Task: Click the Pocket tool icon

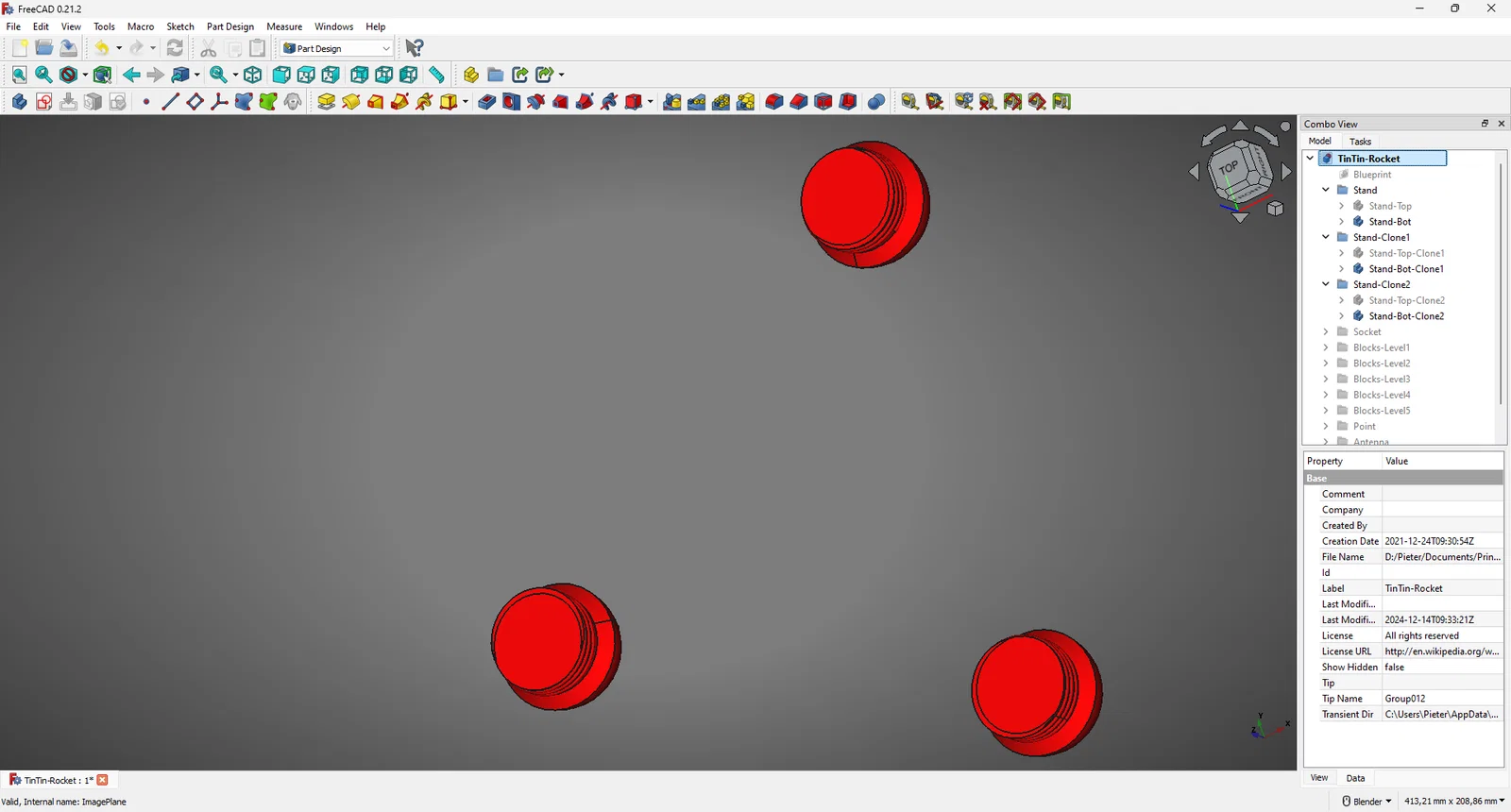Action: [x=487, y=102]
